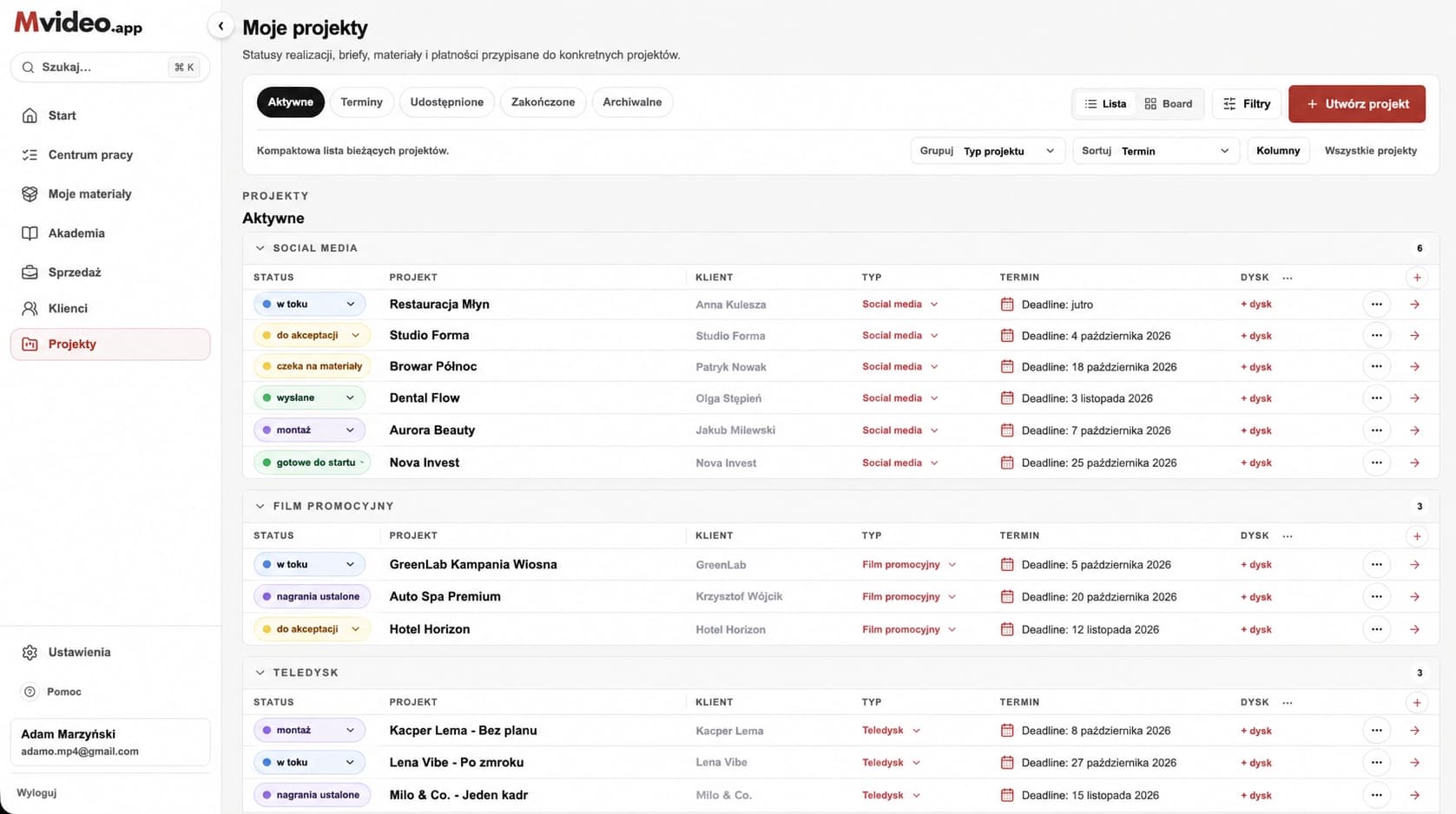Click Wyloguj to log out
The height and width of the screenshot is (814, 1456).
pyautogui.click(x=36, y=792)
